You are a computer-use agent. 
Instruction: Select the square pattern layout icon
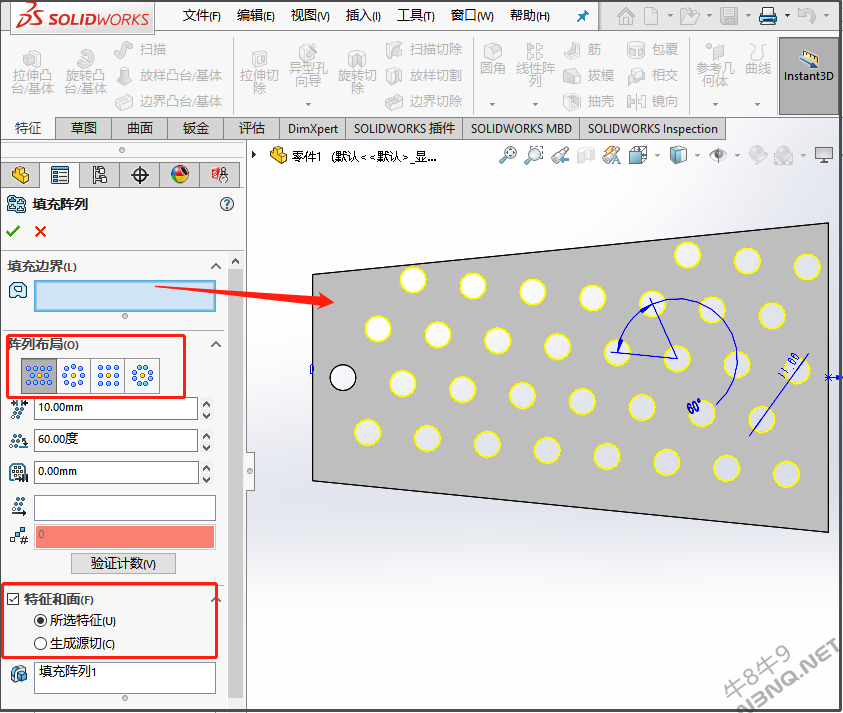tap(108, 375)
